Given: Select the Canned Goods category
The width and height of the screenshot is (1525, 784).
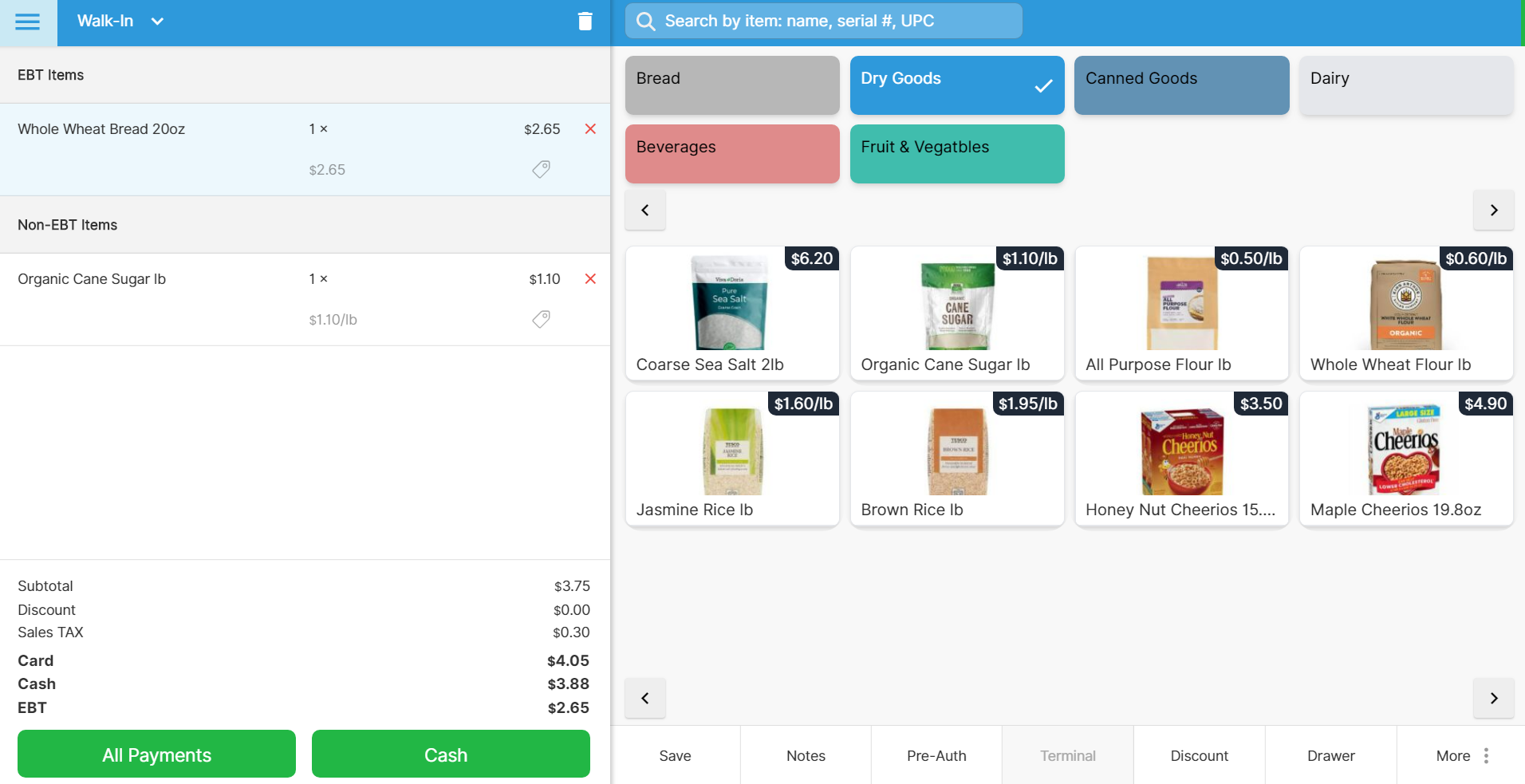Looking at the screenshot, I should [1180, 85].
